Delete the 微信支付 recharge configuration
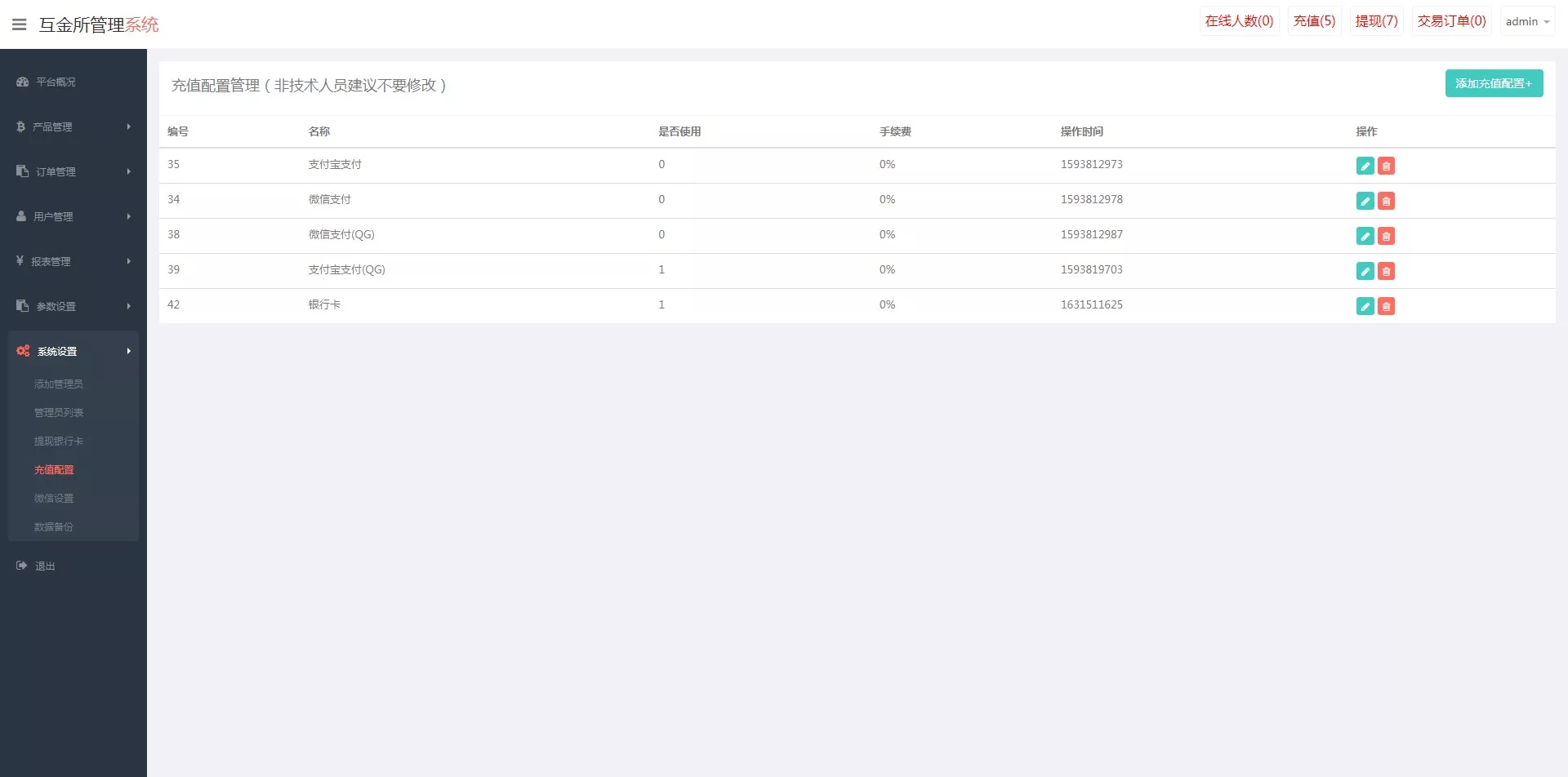Viewport: 1568px width, 777px height. (x=1386, y=201)
